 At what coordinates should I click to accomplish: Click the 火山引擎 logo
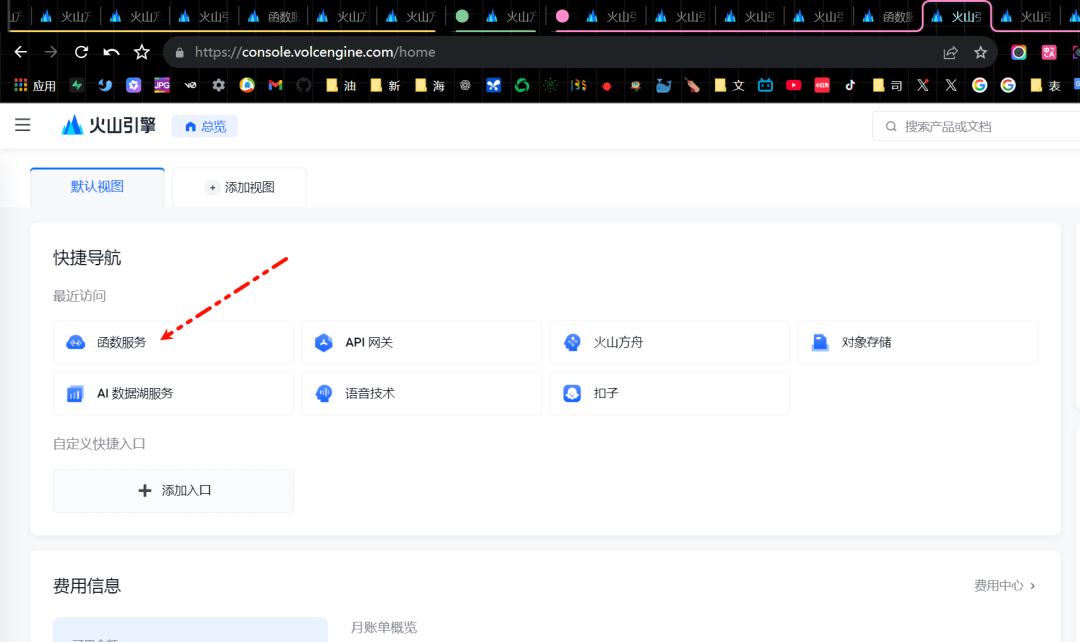pyautogui.click(x=109, y=125)
